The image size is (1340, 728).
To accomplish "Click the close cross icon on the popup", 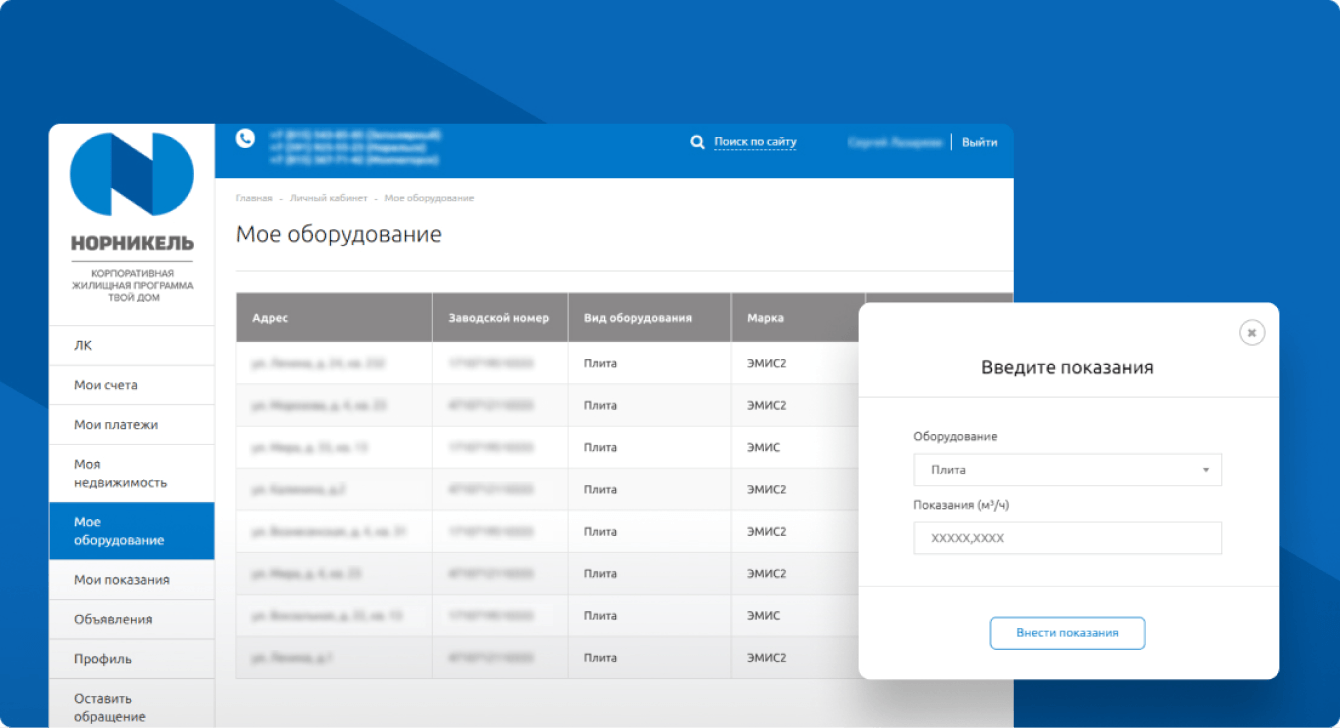I will tap(1251, 332).
